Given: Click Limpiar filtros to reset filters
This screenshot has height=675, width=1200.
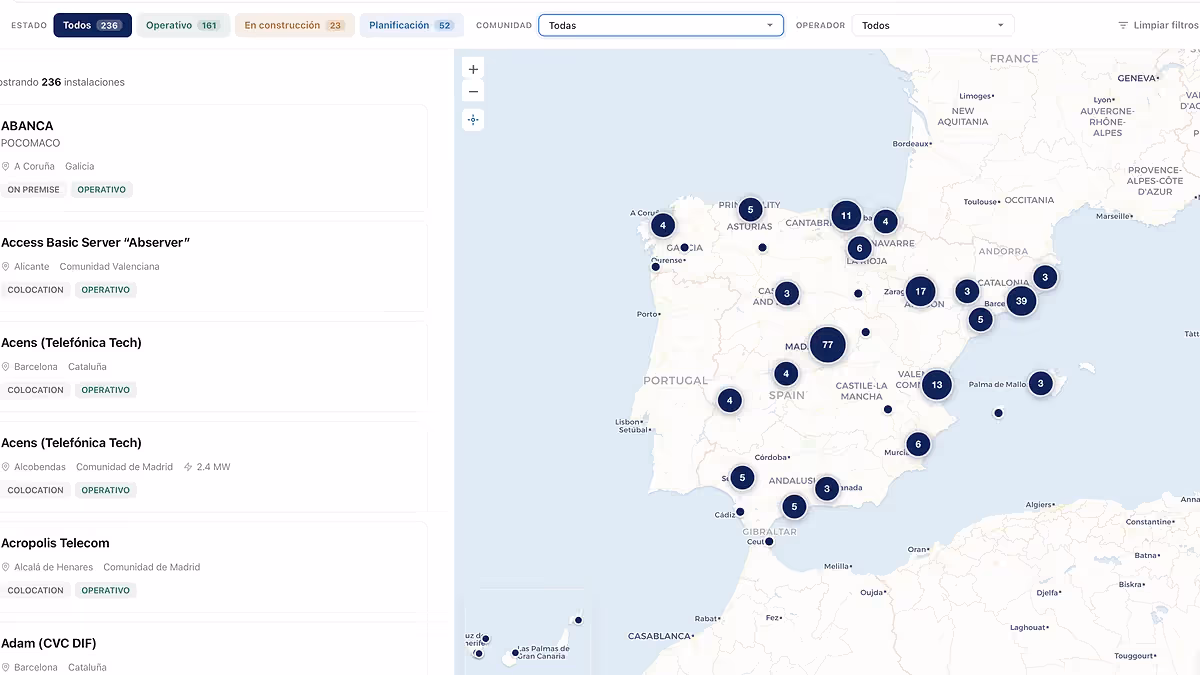Looking at the screenshot, I should pyautogui.click(x=1157, y=25).
